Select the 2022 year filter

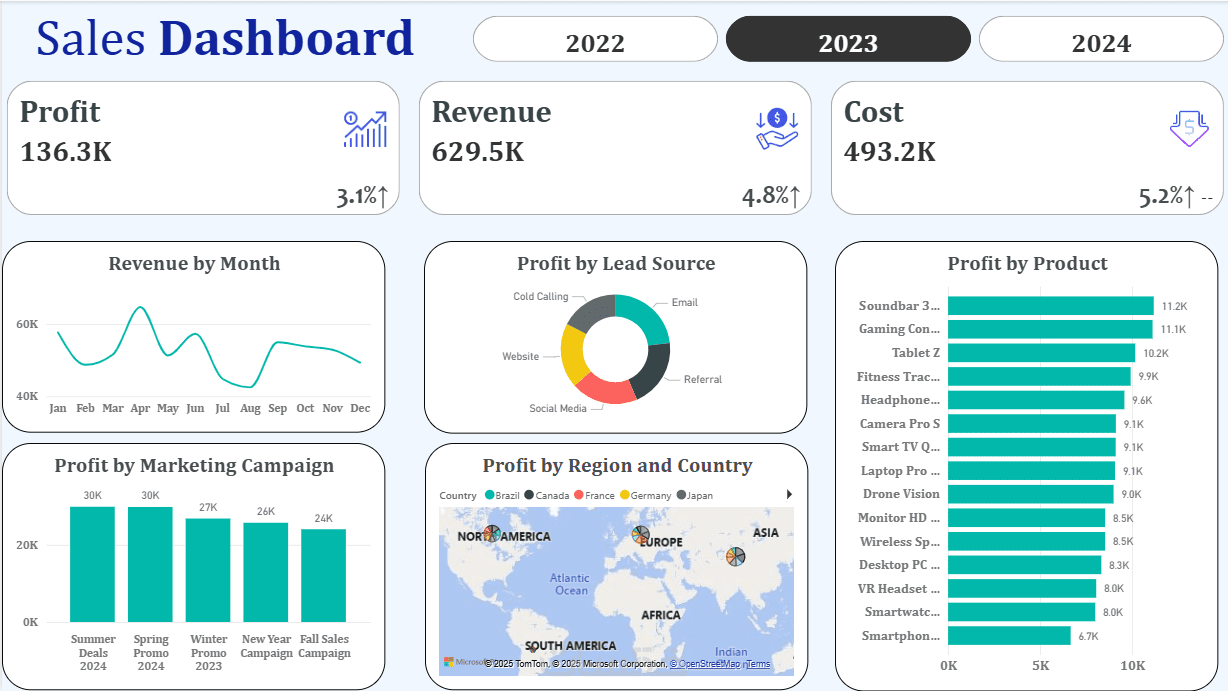tap(595, 39)
